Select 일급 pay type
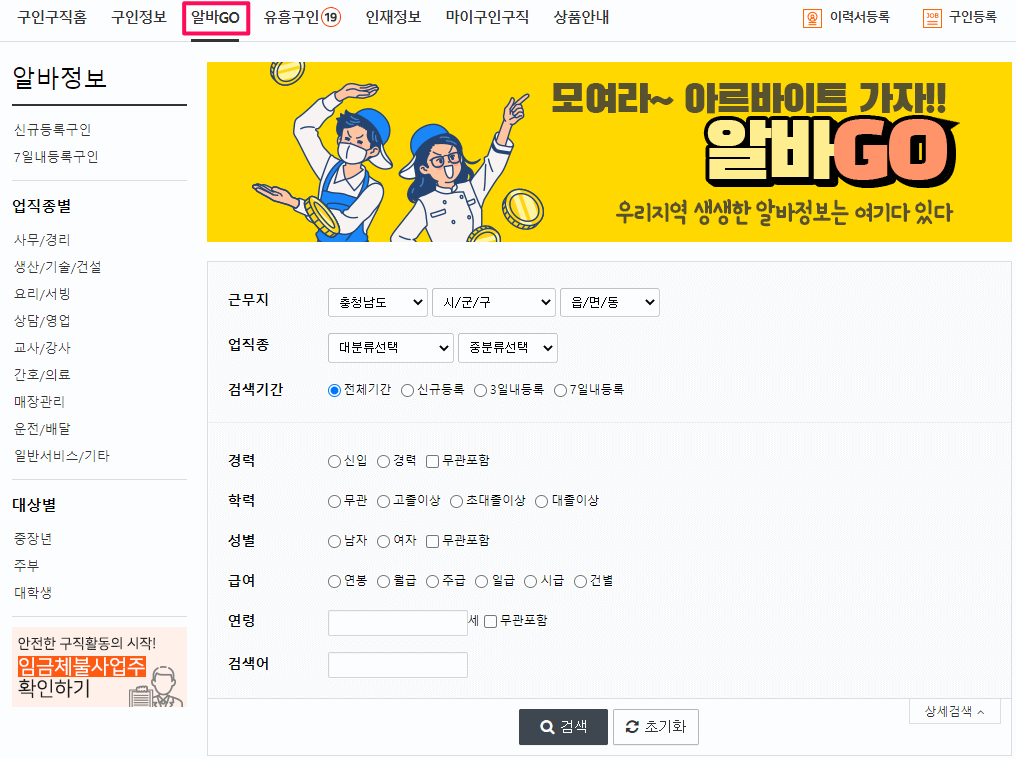Viewport: 1016px width, 759px height. [481, 581]
